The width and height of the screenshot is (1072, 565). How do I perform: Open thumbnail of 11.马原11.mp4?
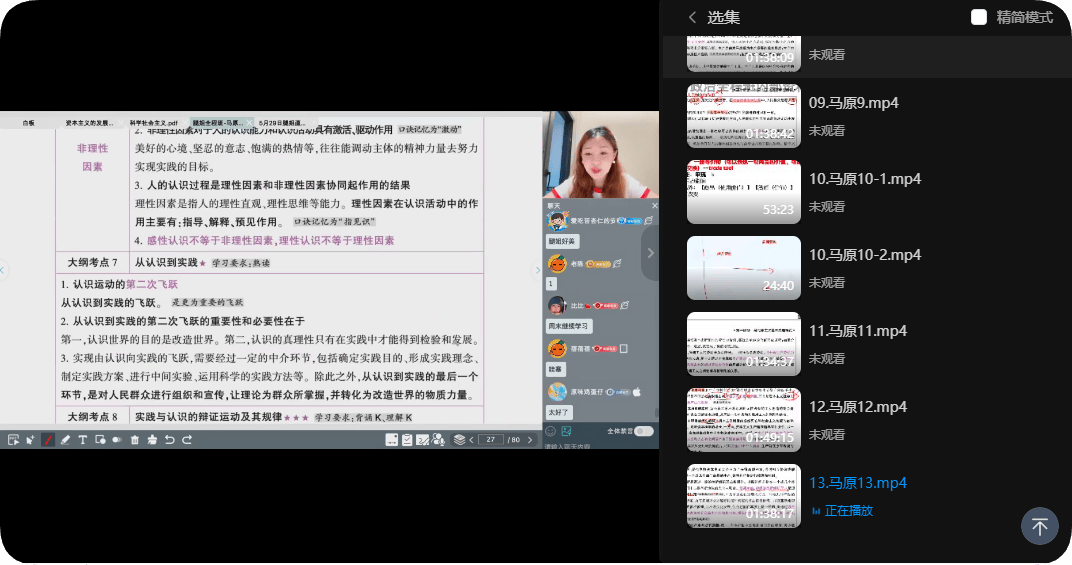pyautogui.click(x=743, y=343)
